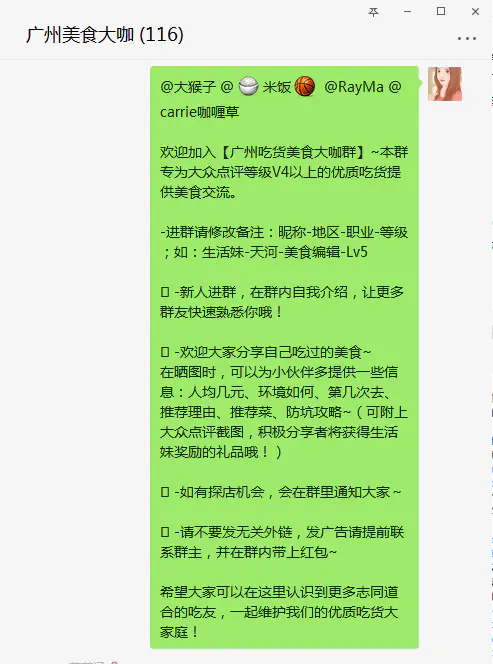Click the closing 希望大家 paragraph

tap(279, 612)
